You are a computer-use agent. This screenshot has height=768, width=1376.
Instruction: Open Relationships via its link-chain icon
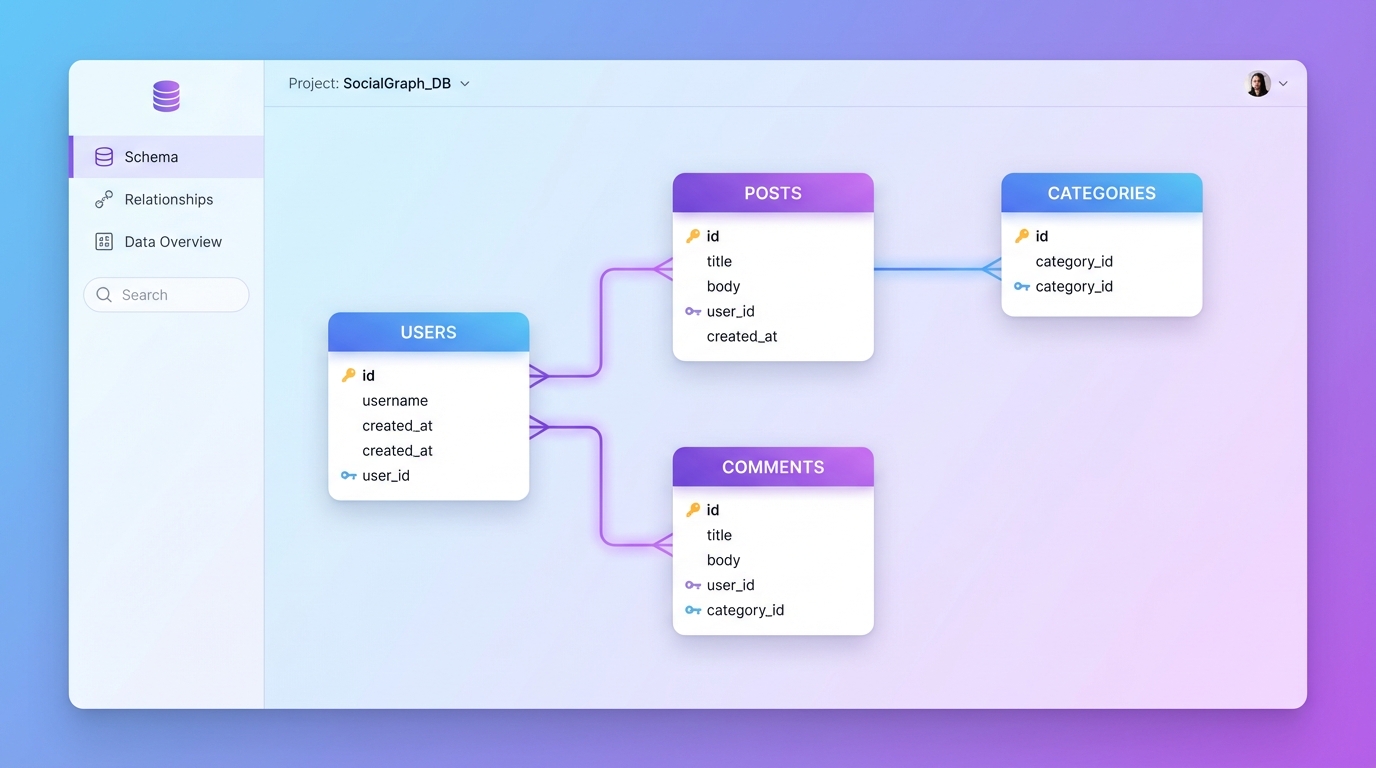pos(103,199)
